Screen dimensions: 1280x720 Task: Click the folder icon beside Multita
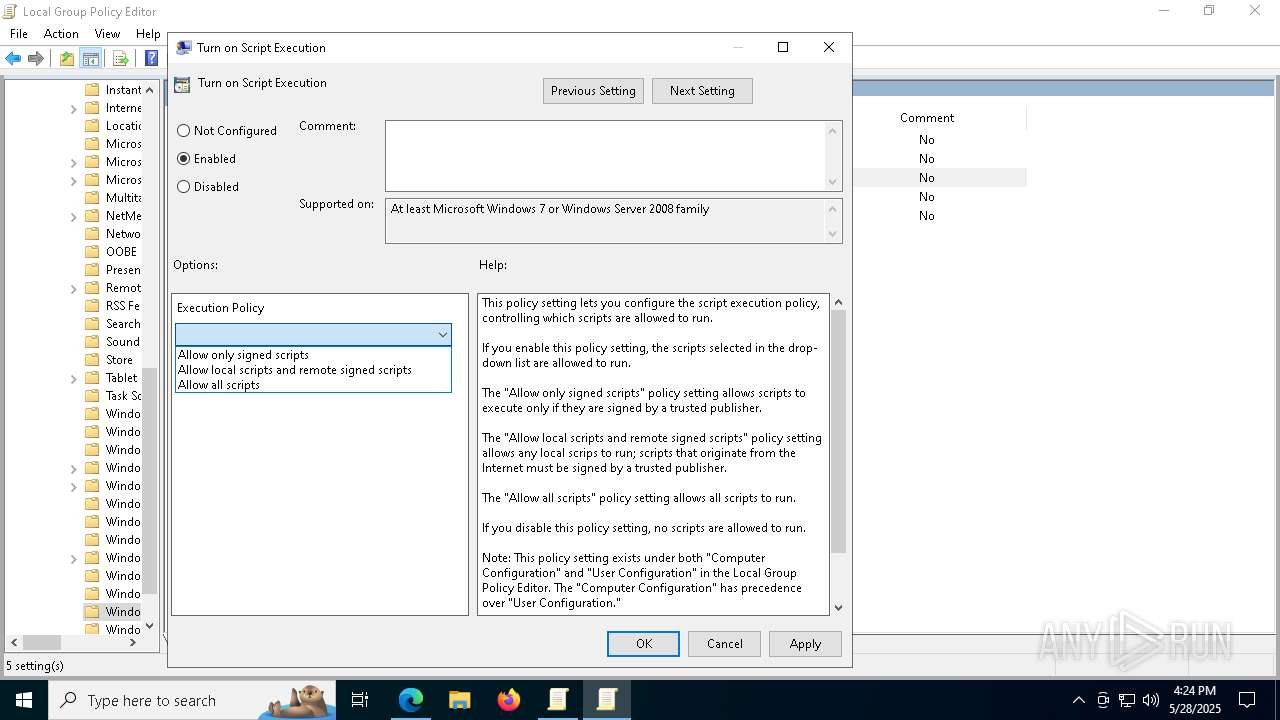pos(92,198)
